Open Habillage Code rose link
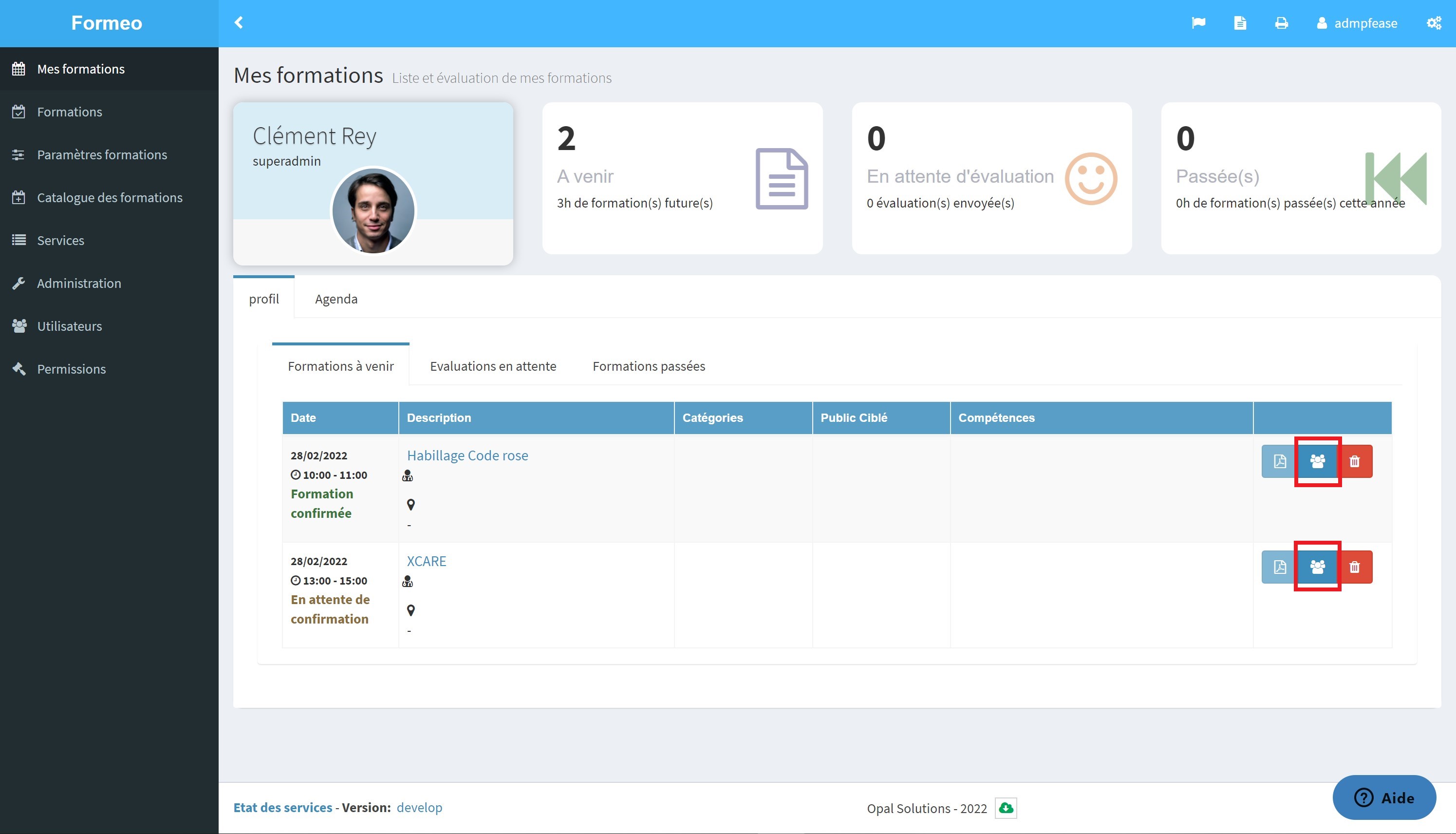1456x834 pixels. click(x=467, y=455)
